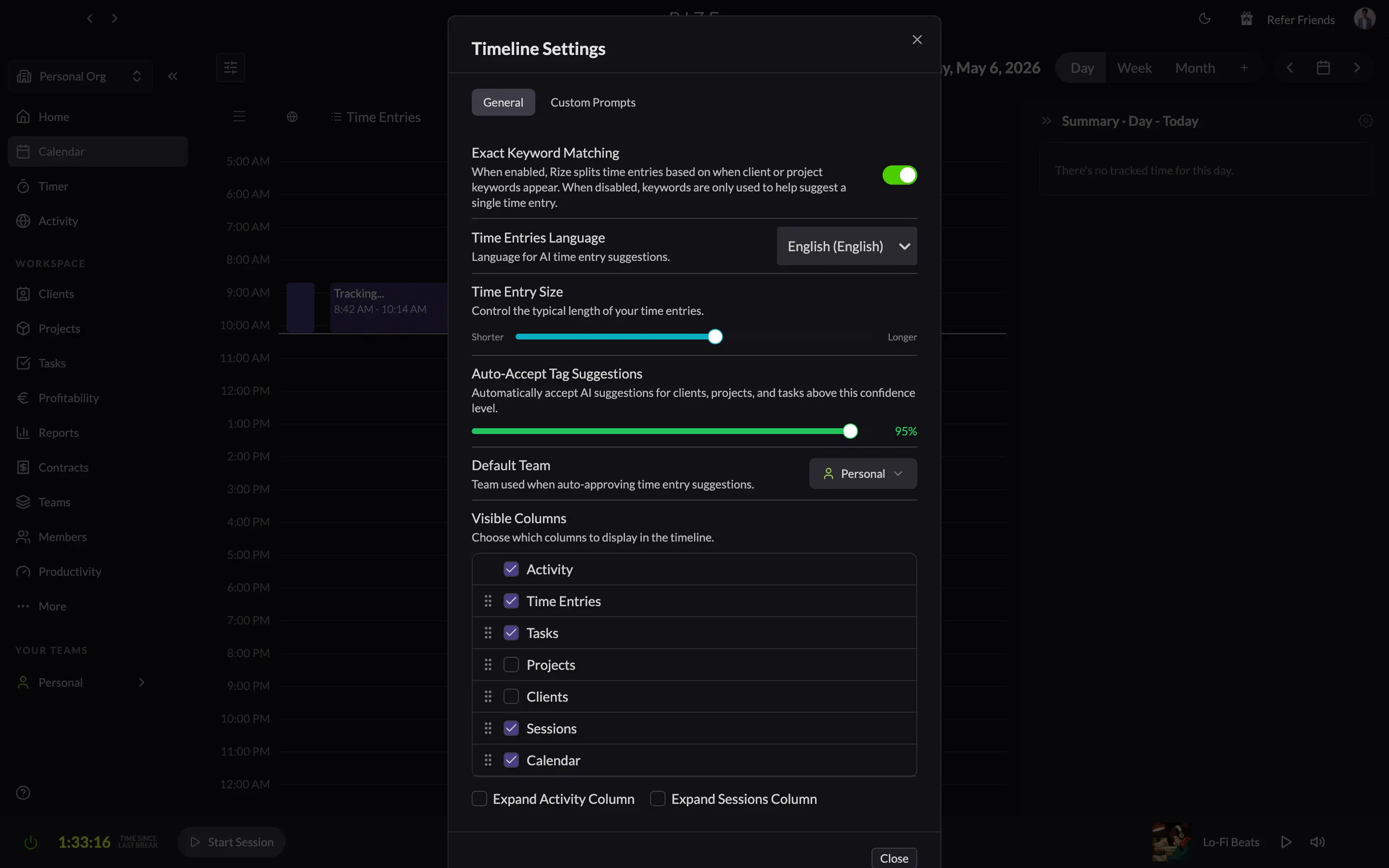Navigate back with top left arrow
1389x868 pixels.
tap(90, 18)
